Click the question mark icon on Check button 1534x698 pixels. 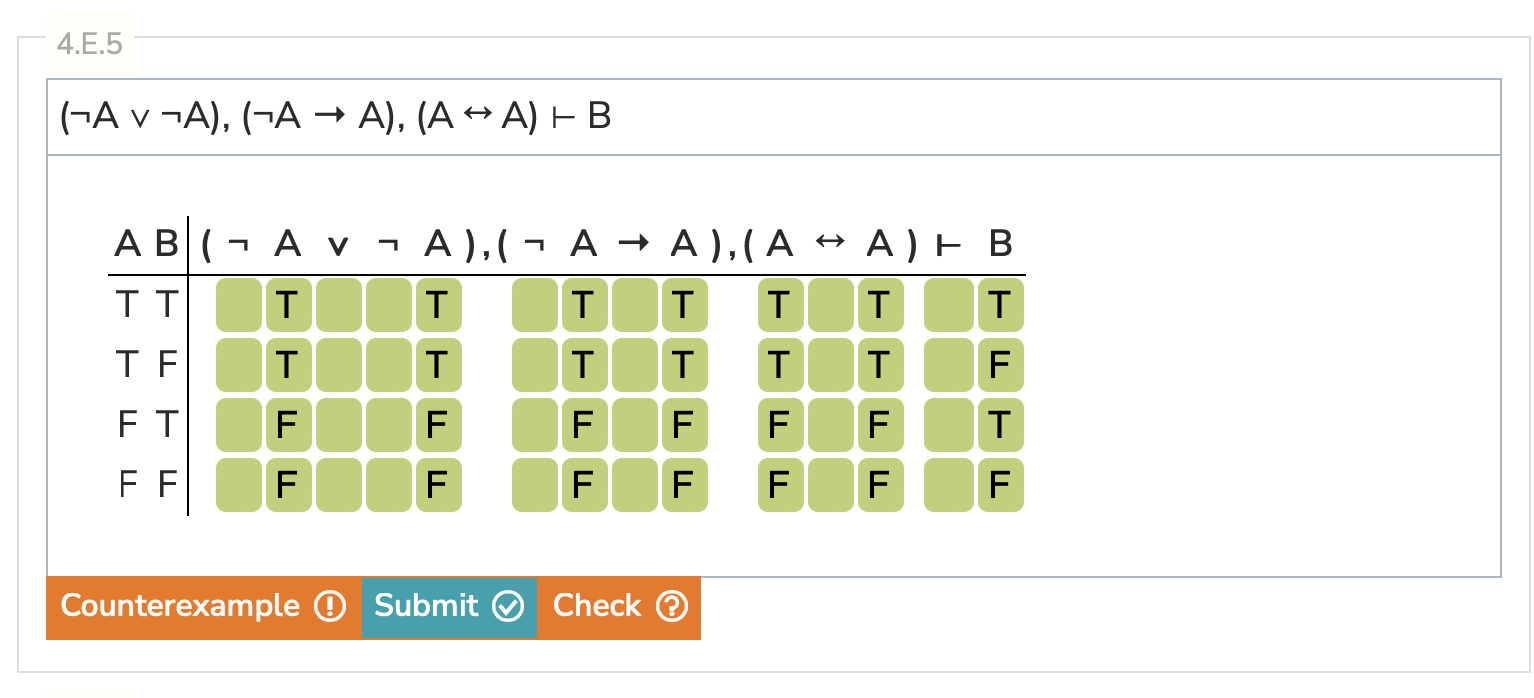tap(673, 607)
